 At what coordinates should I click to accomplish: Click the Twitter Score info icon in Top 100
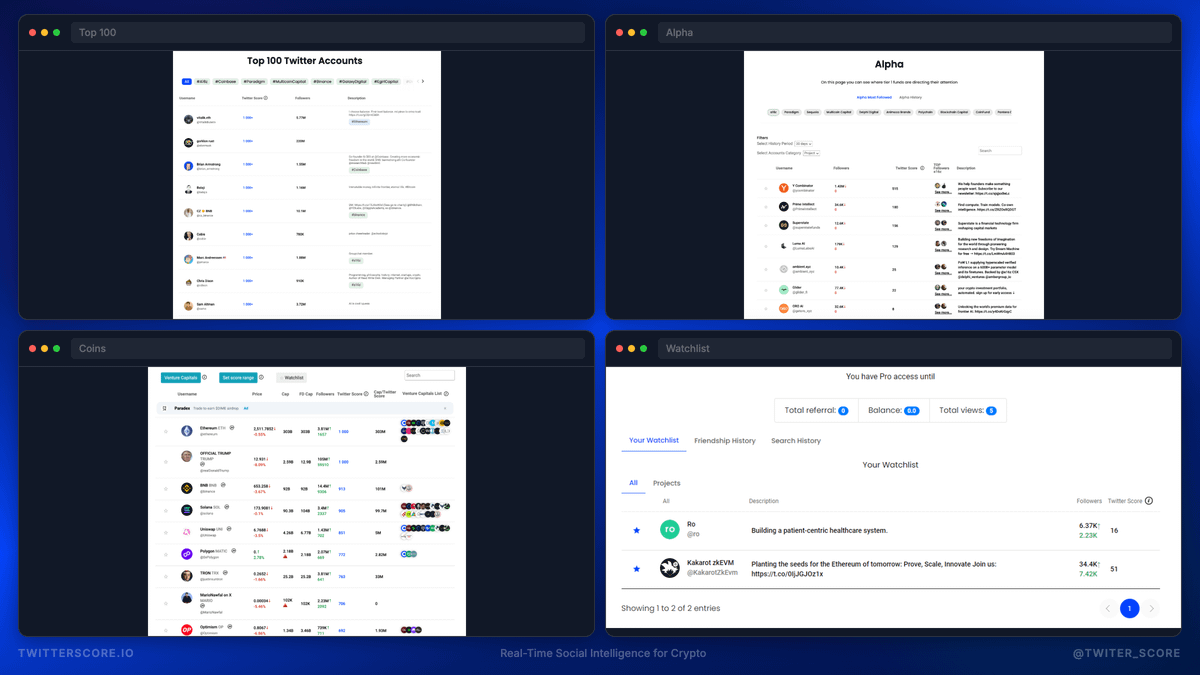(265, 98)
